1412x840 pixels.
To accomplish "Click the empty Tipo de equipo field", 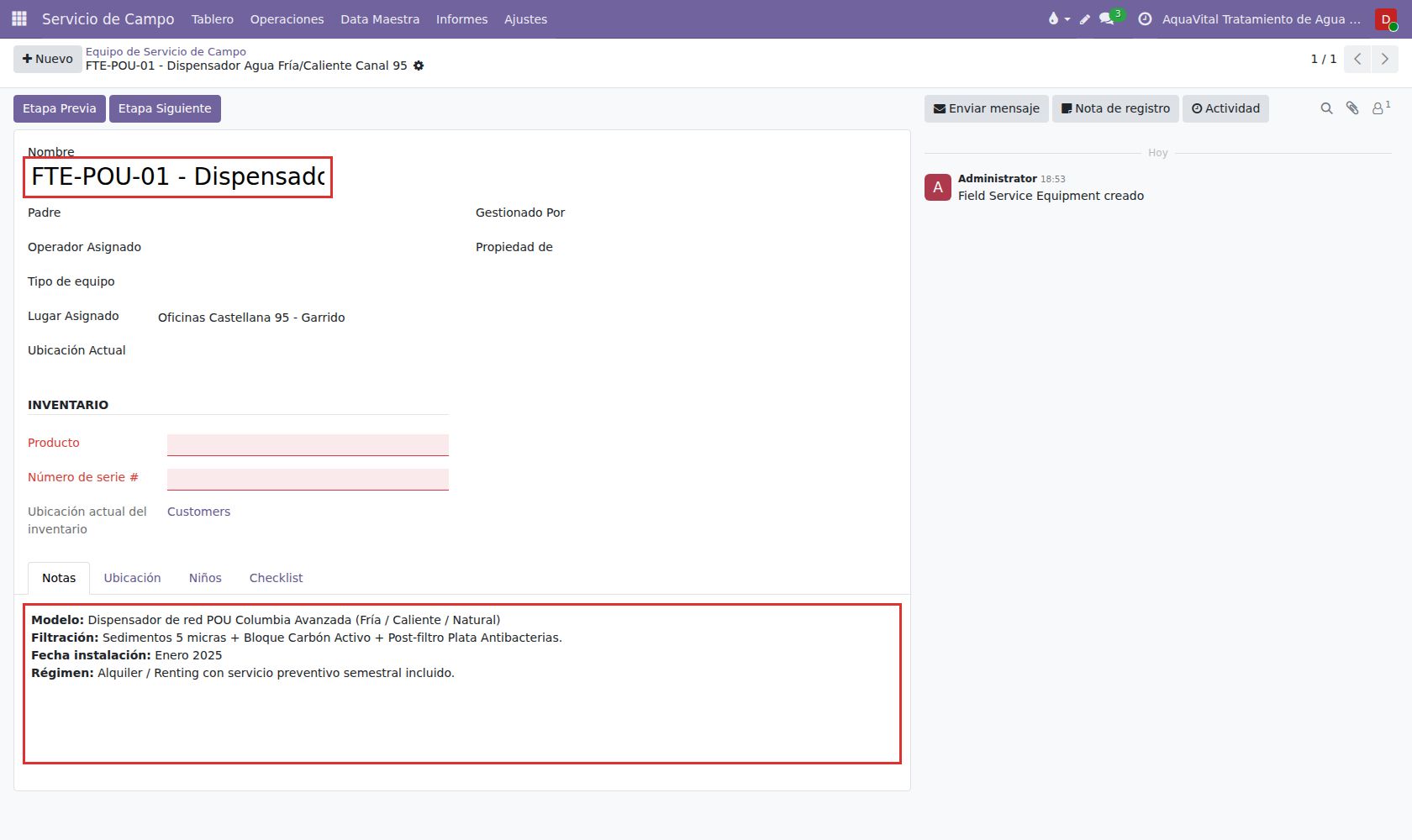I will coord(303,281).
